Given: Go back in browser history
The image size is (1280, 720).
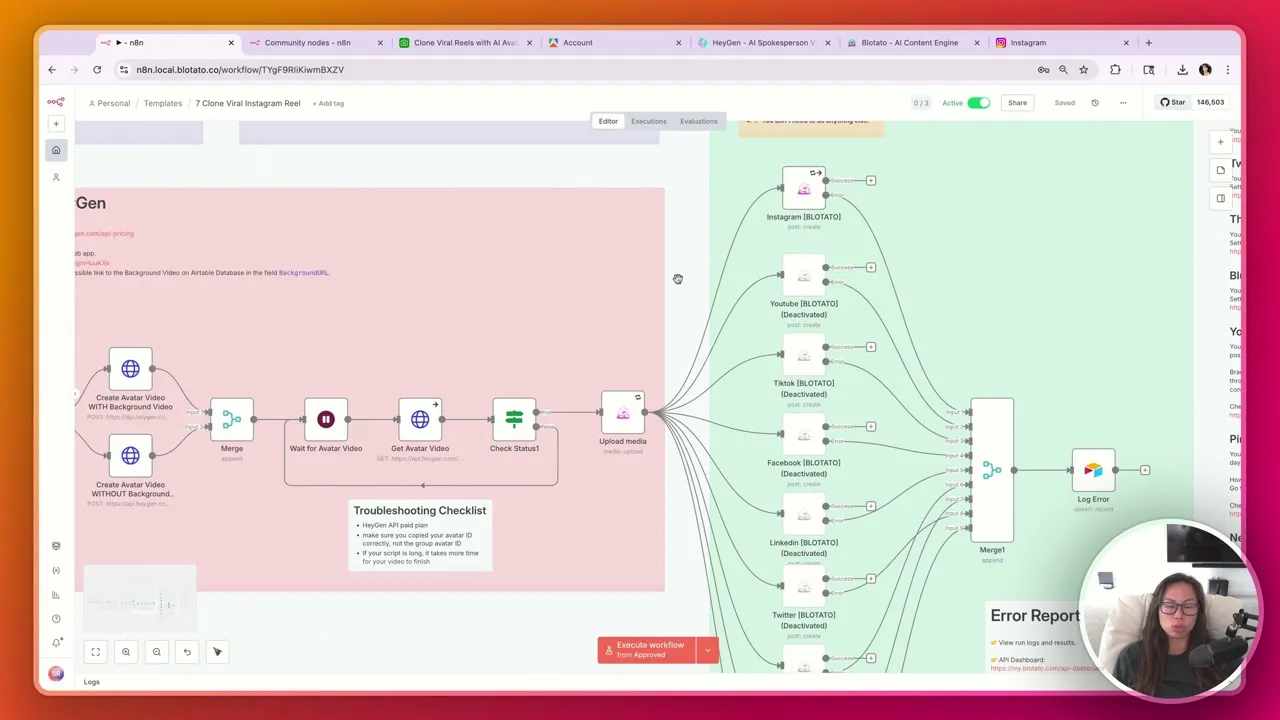Looking at the screenshot, I should click(x=52, y=70).
